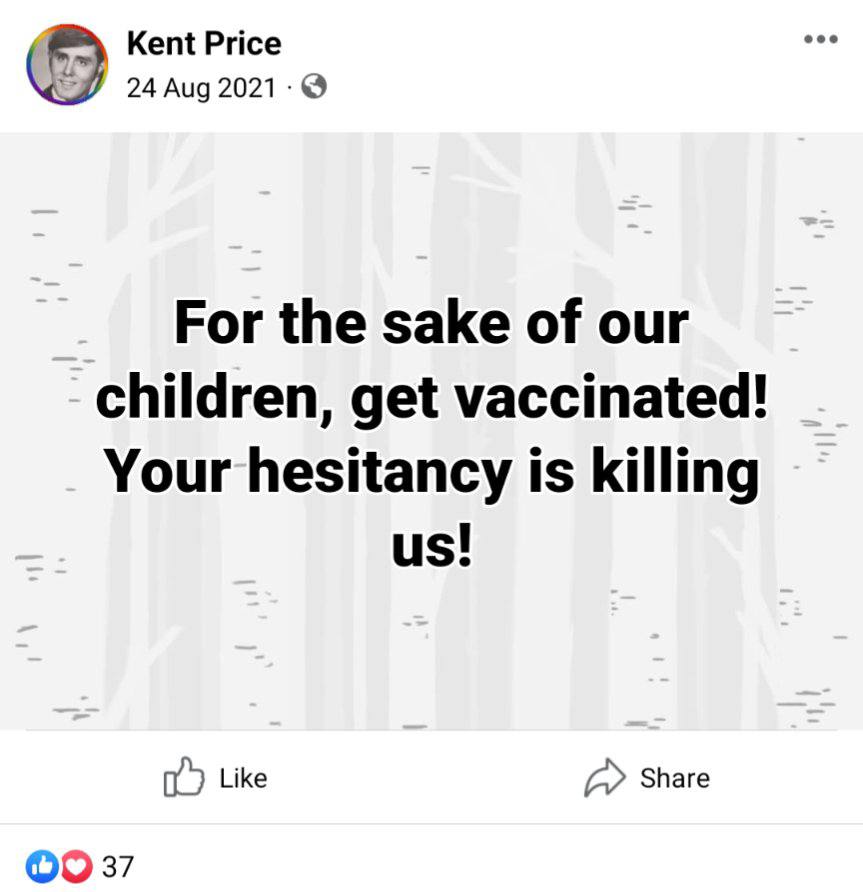Viewport: 863px width, 892px height.
Task: Click the Share arrow icon
Action: [x=605, y=778]
